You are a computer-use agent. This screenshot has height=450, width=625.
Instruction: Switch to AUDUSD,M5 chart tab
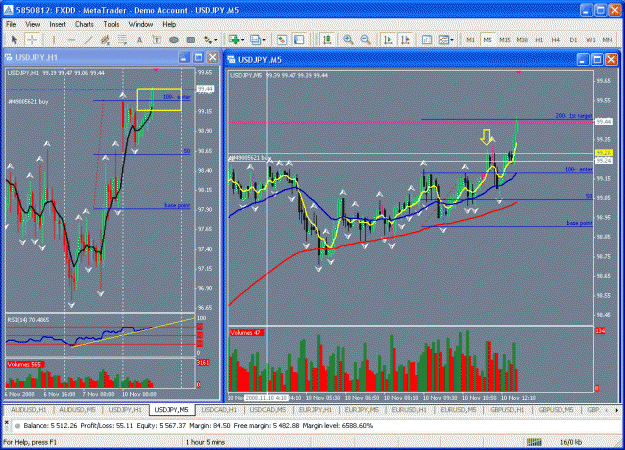77,410
